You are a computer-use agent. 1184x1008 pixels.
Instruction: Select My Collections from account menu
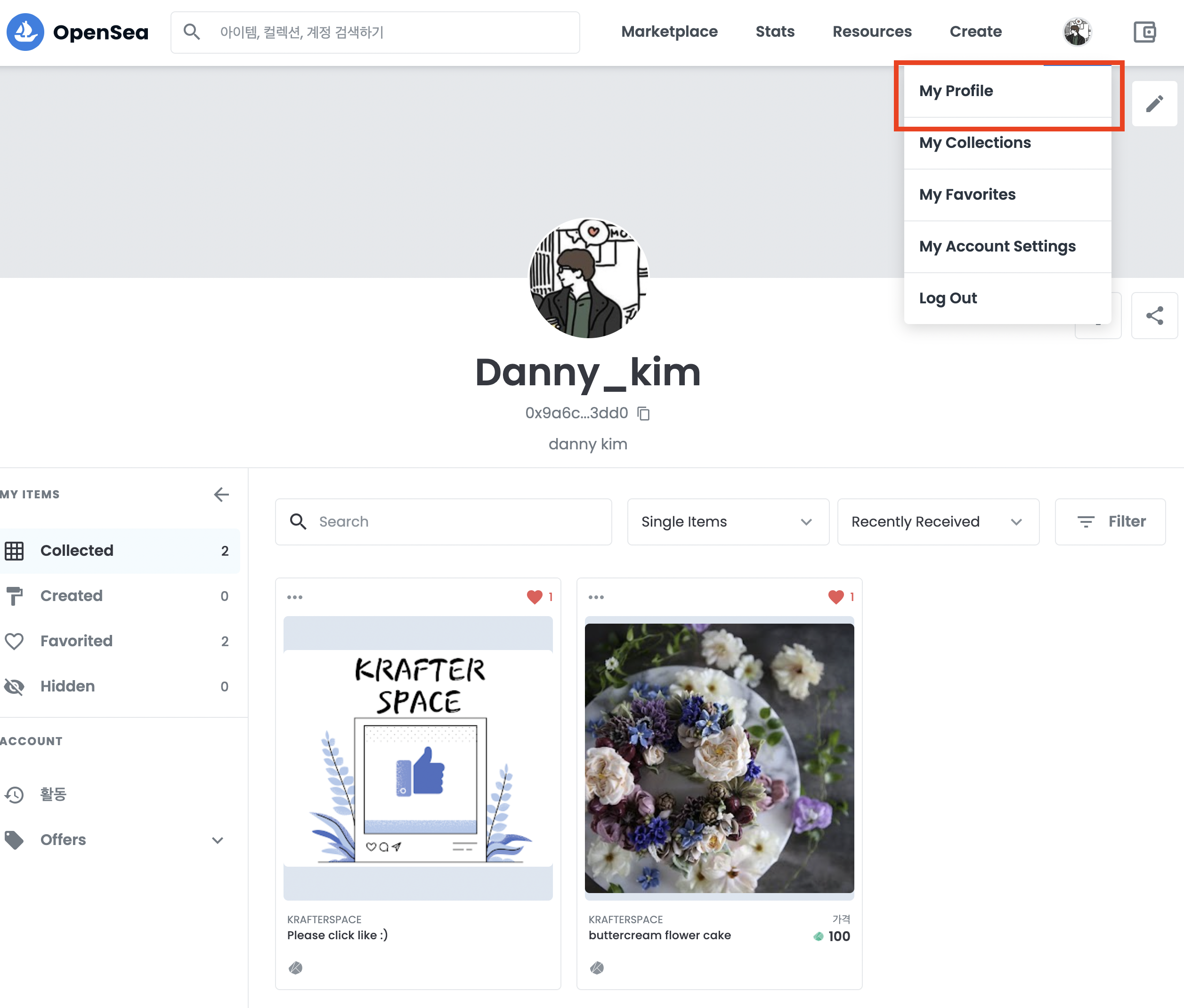point(975,143)
